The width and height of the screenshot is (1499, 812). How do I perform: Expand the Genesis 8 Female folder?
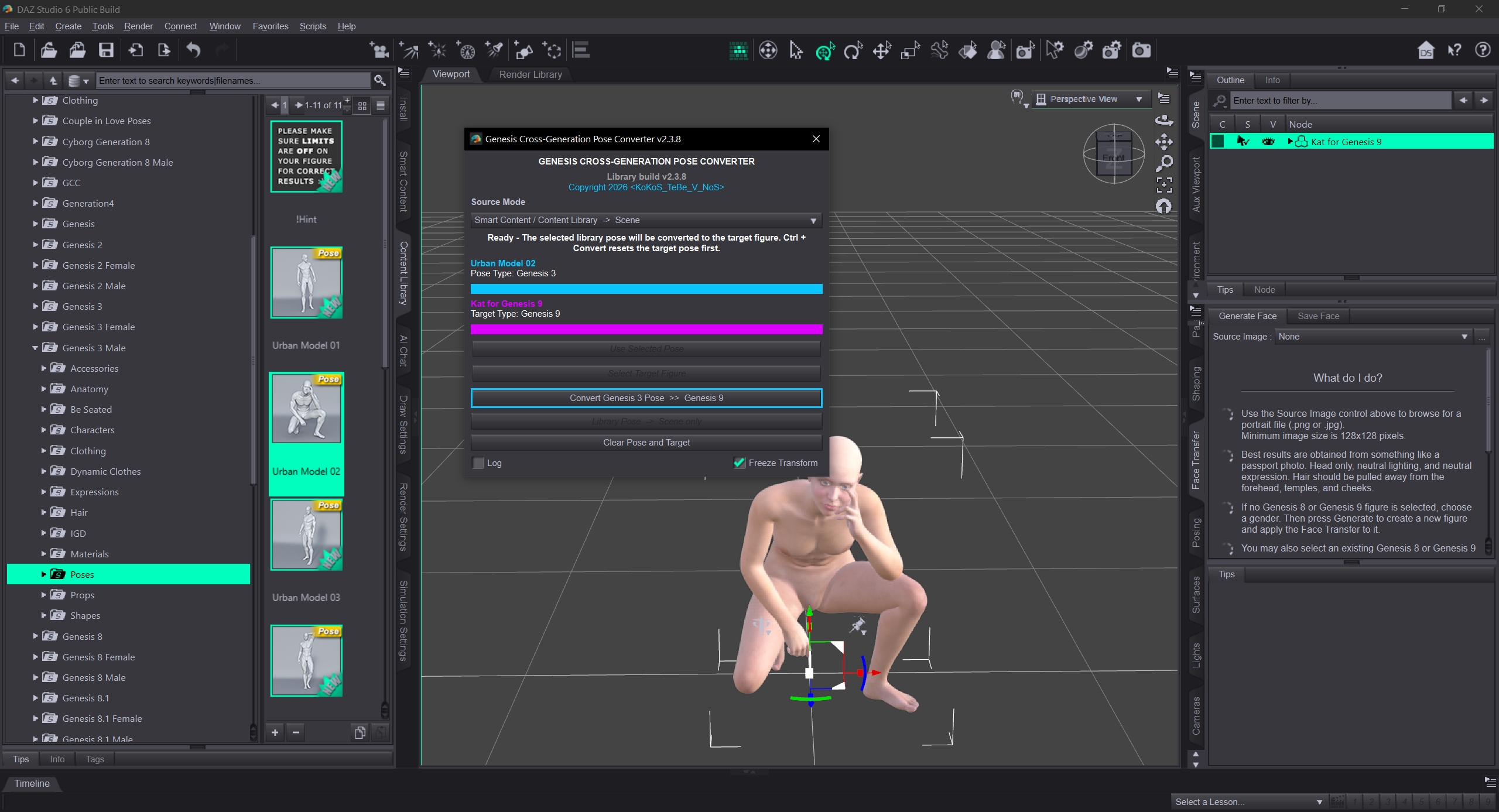(x=35, y=657)
